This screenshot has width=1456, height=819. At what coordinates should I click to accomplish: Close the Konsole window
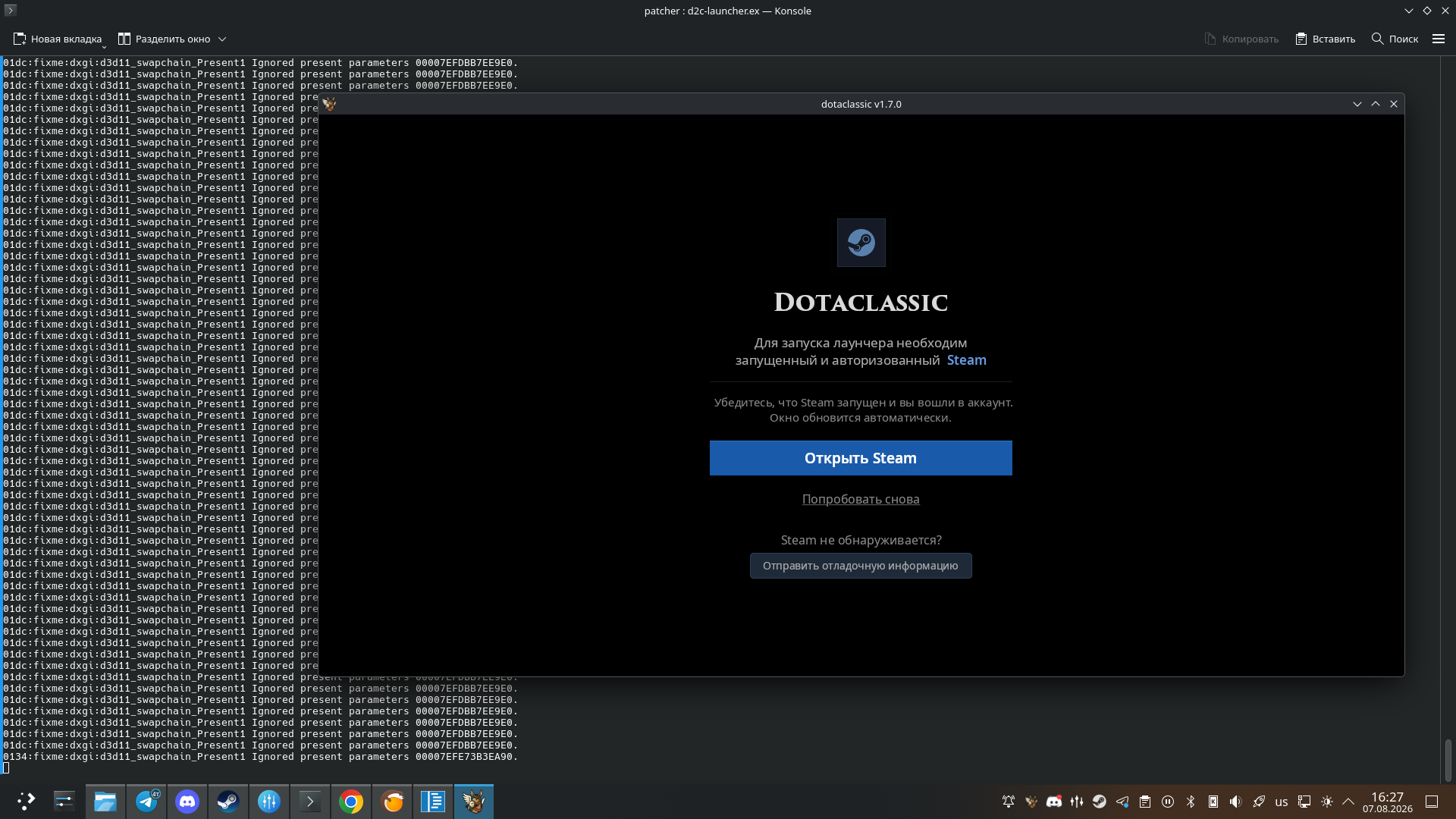[x=1445, y=11]
